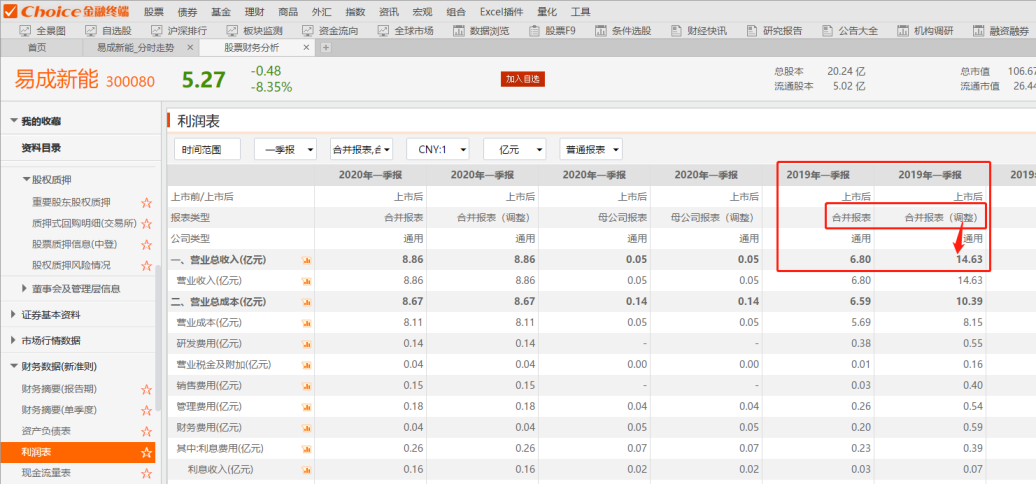Open 债券 menu
This screenshot has height=484, width=1036.
(188, 11)
